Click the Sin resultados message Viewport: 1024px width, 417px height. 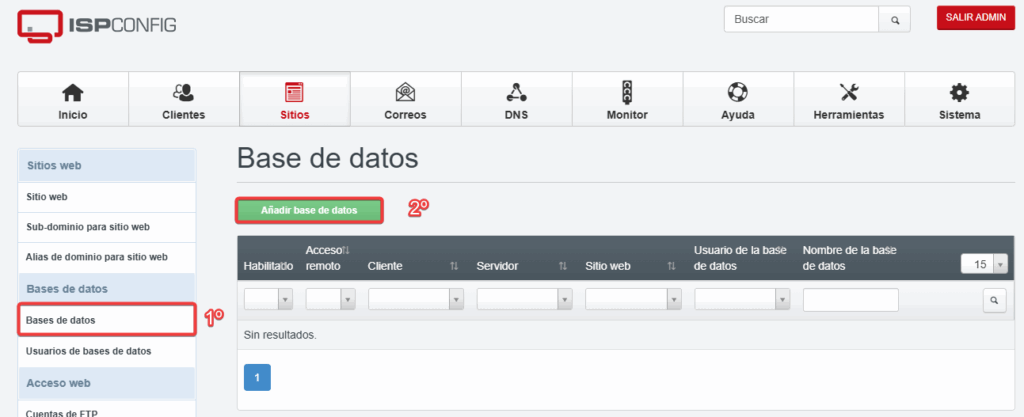point(280,335)
